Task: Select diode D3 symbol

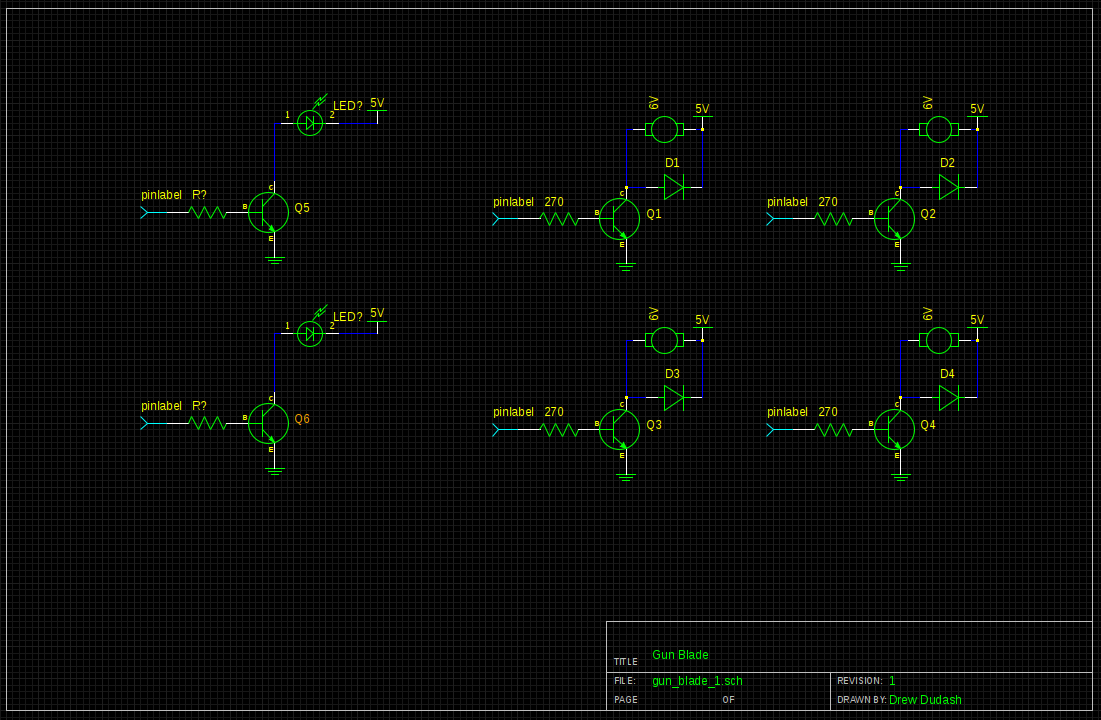Action: pyautogui.click(x=674, y=398)
